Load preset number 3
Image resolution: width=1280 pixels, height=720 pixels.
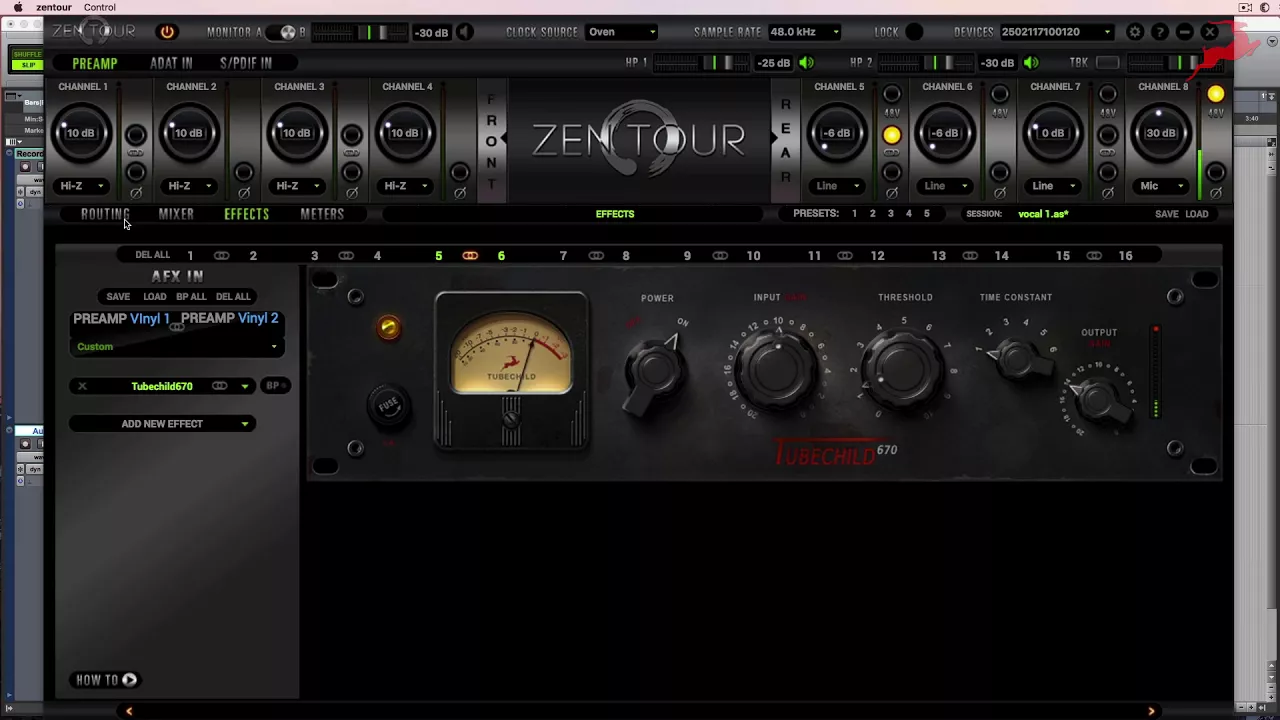coord(890,214)
